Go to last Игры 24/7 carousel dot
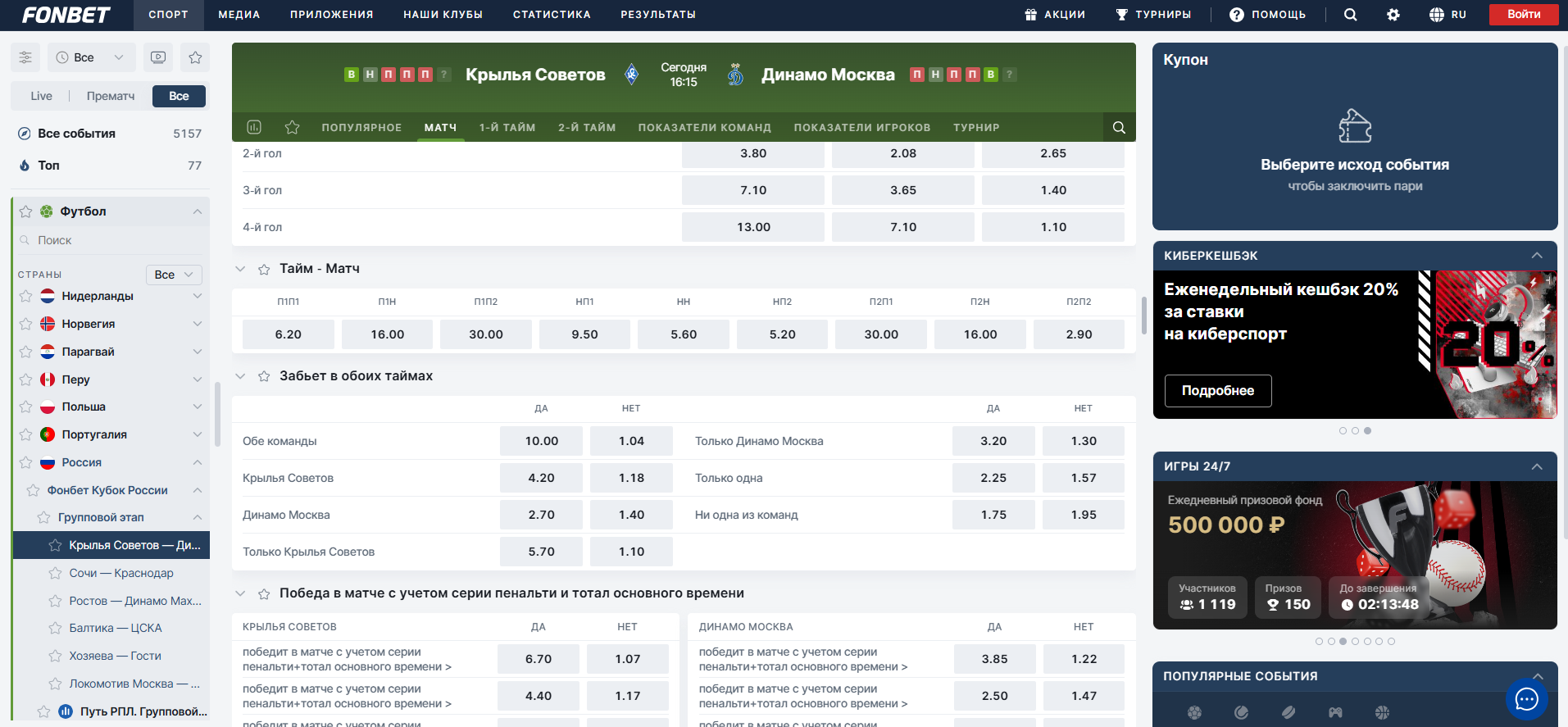Screen dimensions: 1568x727 point(1391,641)
